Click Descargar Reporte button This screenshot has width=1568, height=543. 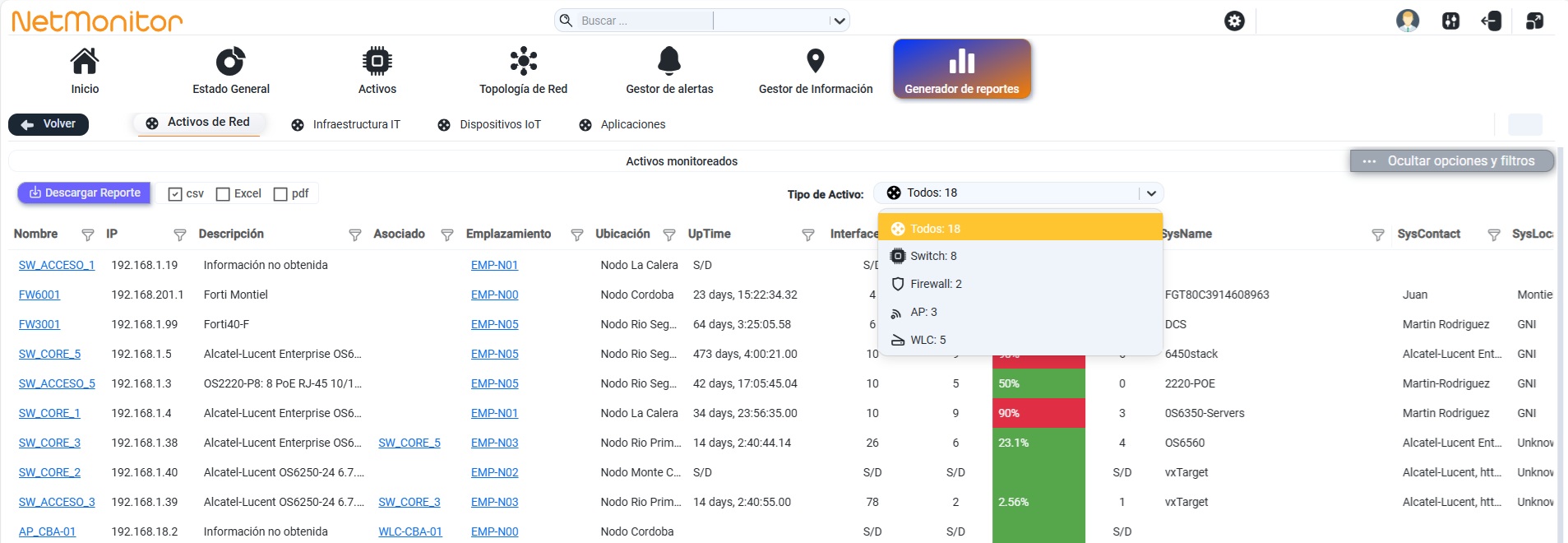tap(84, 193)
